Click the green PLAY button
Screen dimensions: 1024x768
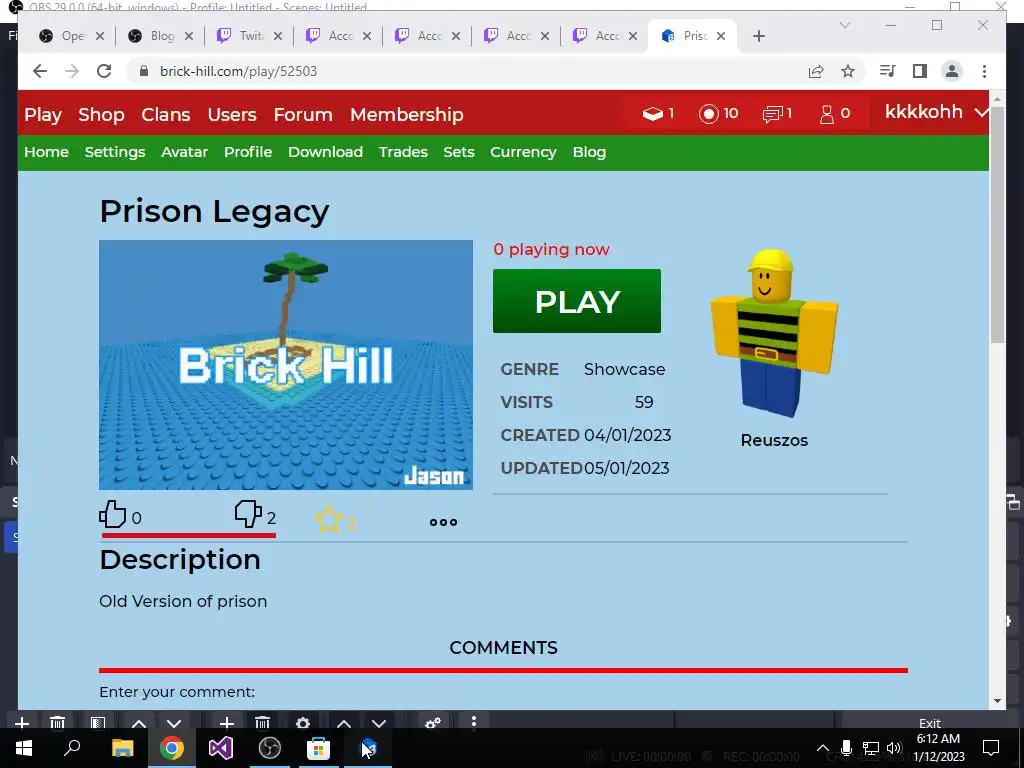pyautogui.click(x=577, y=301)
